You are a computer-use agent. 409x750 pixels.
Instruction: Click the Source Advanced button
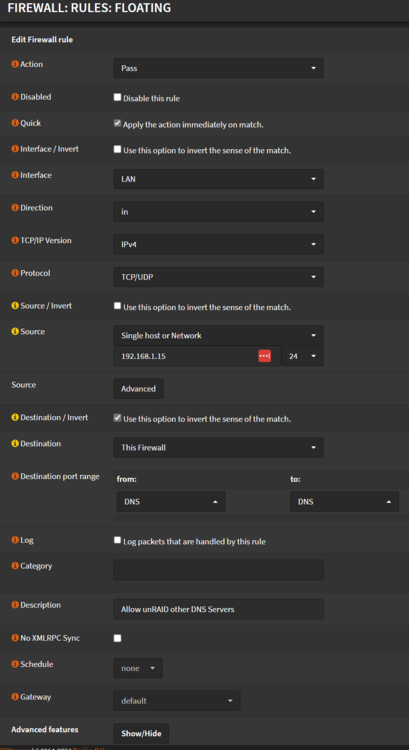tap(138, 389)
